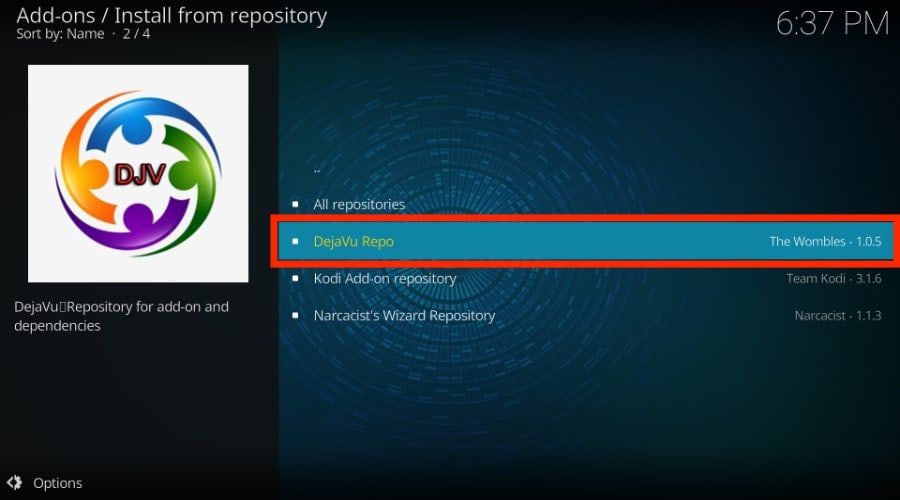This screenshot has height=500, width=900.
Task: Click the 'Add-ons / Install from repository' heading
Action: point(172,15)
